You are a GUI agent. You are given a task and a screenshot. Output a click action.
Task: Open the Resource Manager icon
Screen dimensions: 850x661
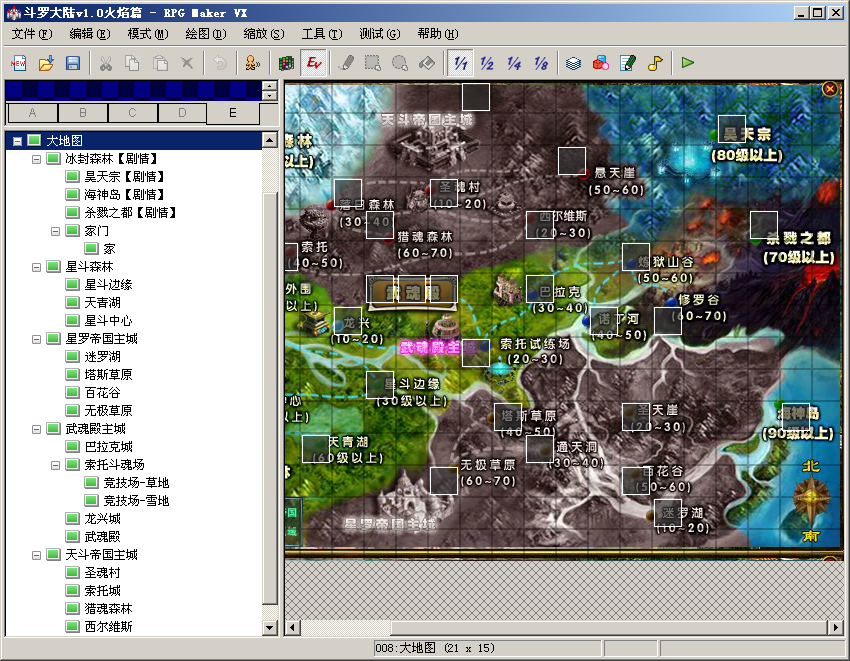[x=601, y=63]
